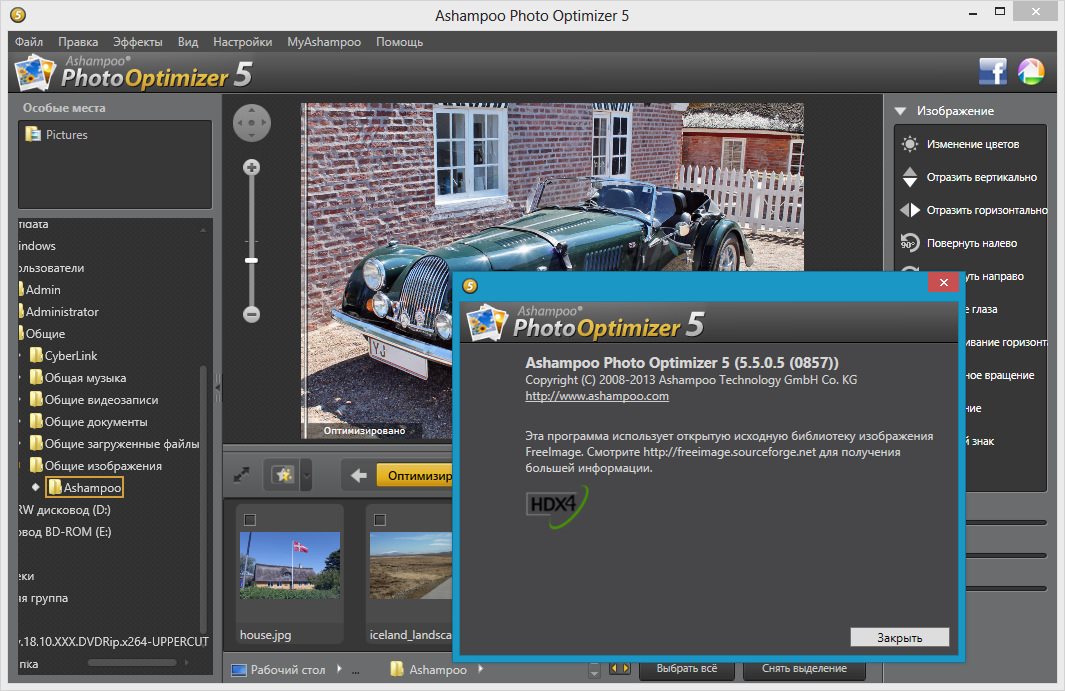Click the Picasa web albums icon
The width and height of the screenshot is (1065, 691).
(1030, 72)
